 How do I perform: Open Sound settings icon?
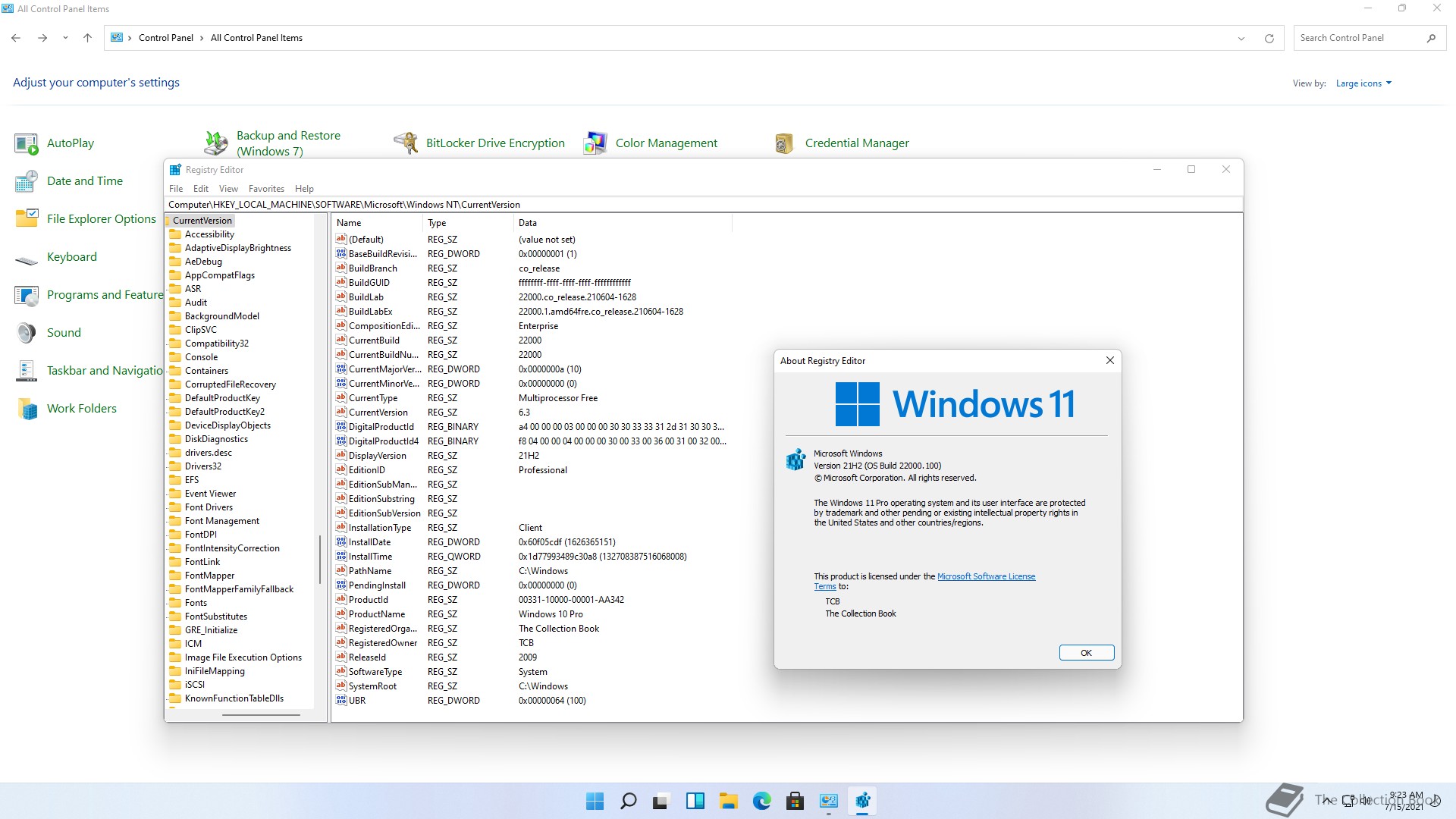(x=27, y=333)
